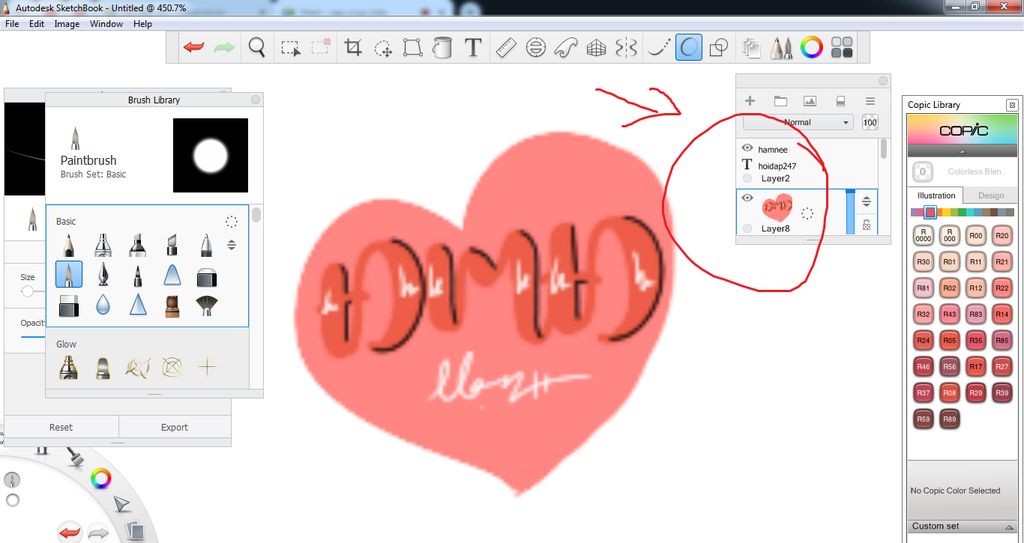Viewport: 1024px width, 543px height.
Task: Select the Airbrush in Basic set
Action: (x=103, y=244)
